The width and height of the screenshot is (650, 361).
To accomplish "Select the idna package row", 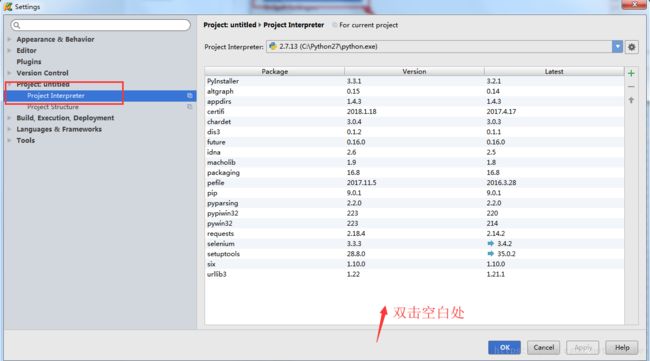I will [x=414, y=152].
